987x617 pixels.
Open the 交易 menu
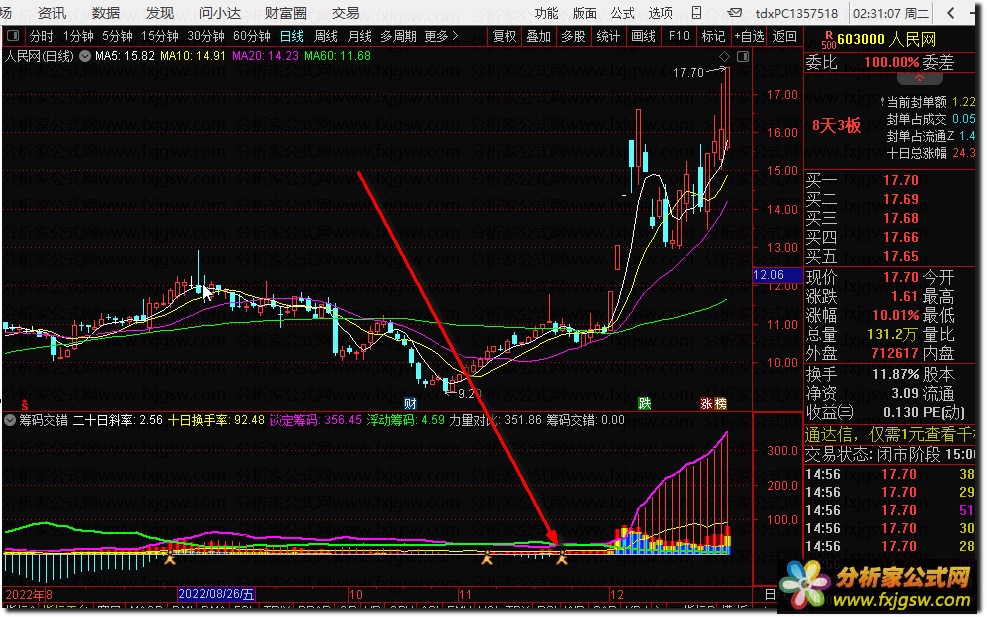[346, 13]
